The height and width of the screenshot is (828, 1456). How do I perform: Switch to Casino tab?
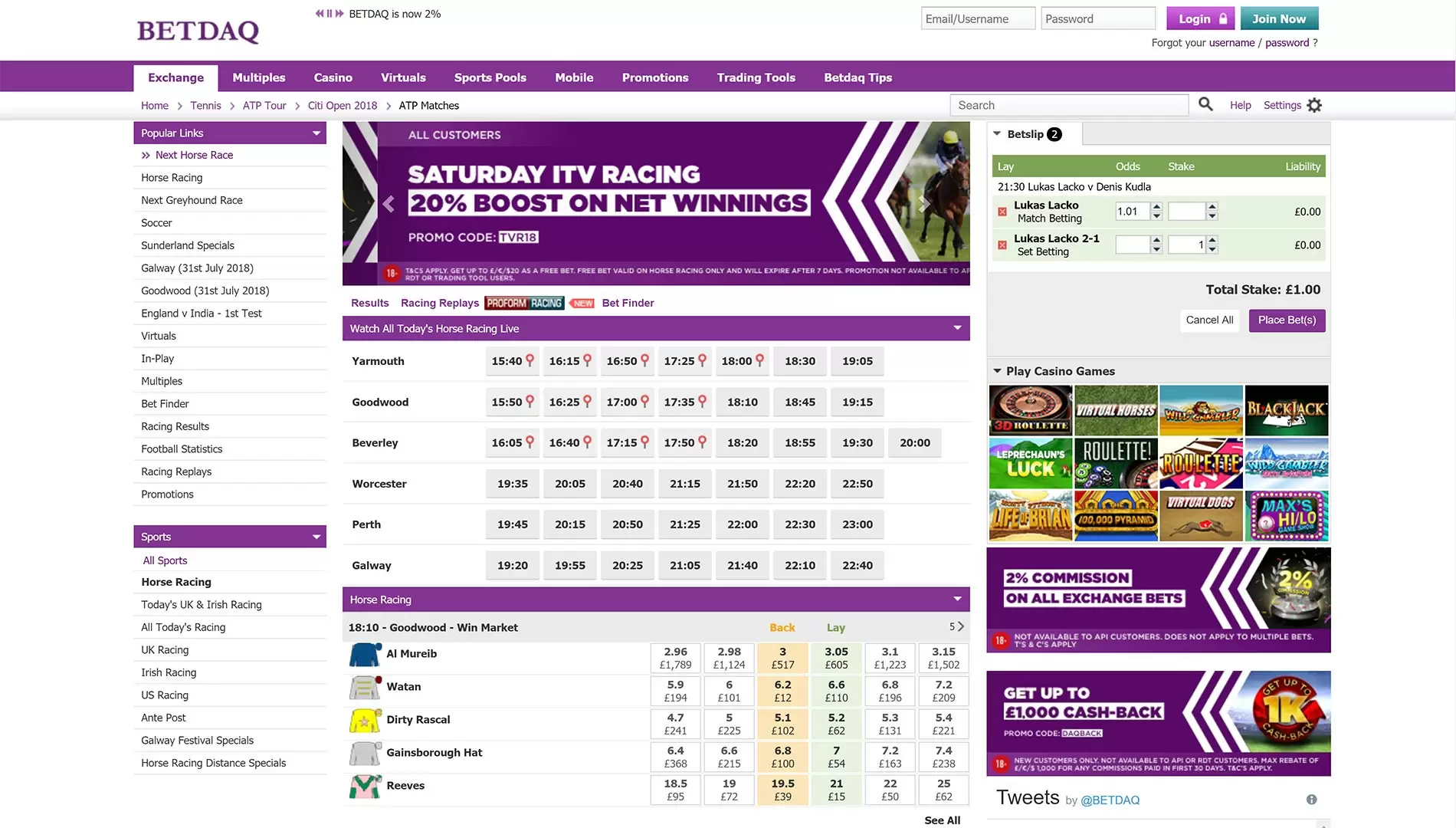(x=333, y=77)
